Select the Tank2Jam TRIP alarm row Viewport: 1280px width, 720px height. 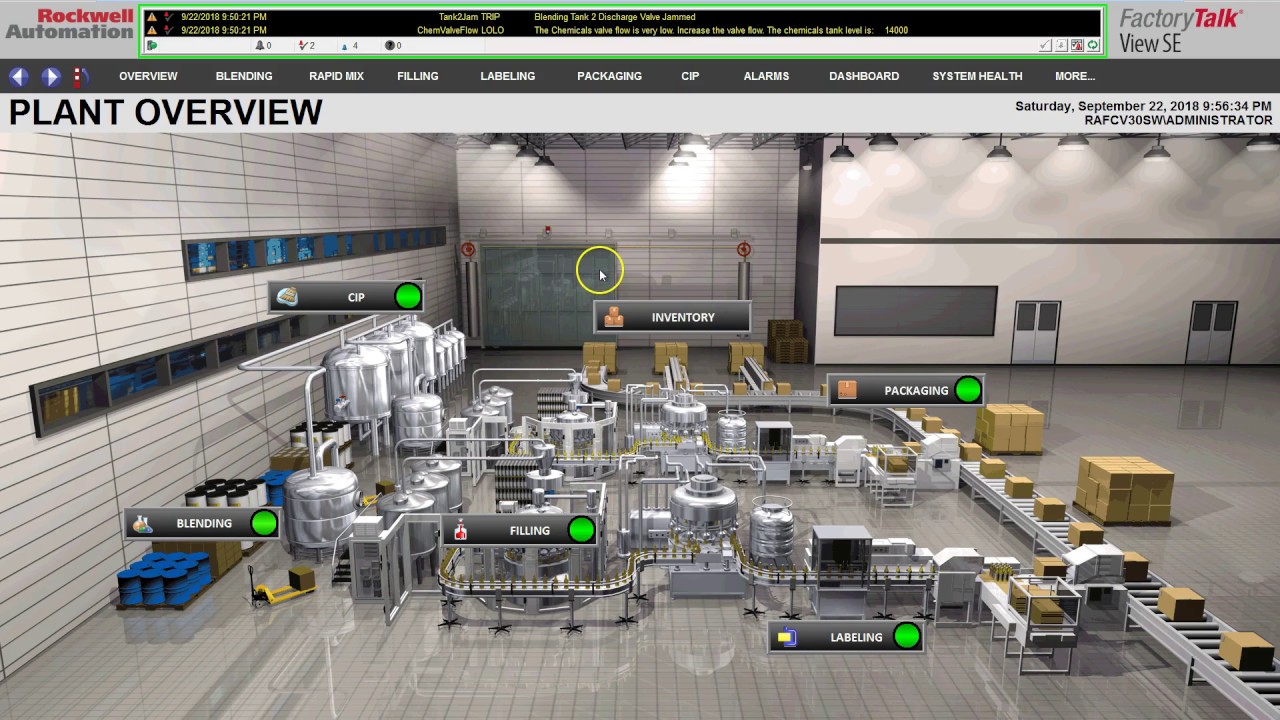click(622, 17)
